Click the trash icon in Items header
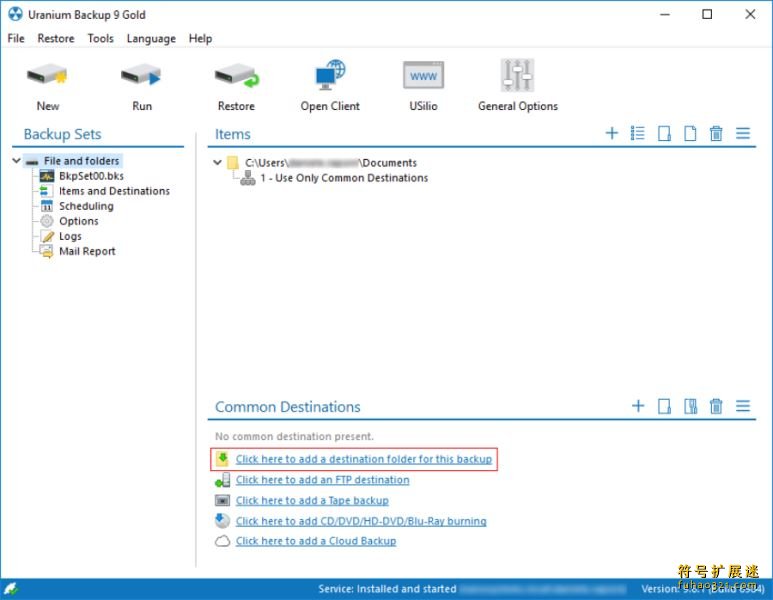The height and width of the screenshot is (600, 773). (716, 133)
